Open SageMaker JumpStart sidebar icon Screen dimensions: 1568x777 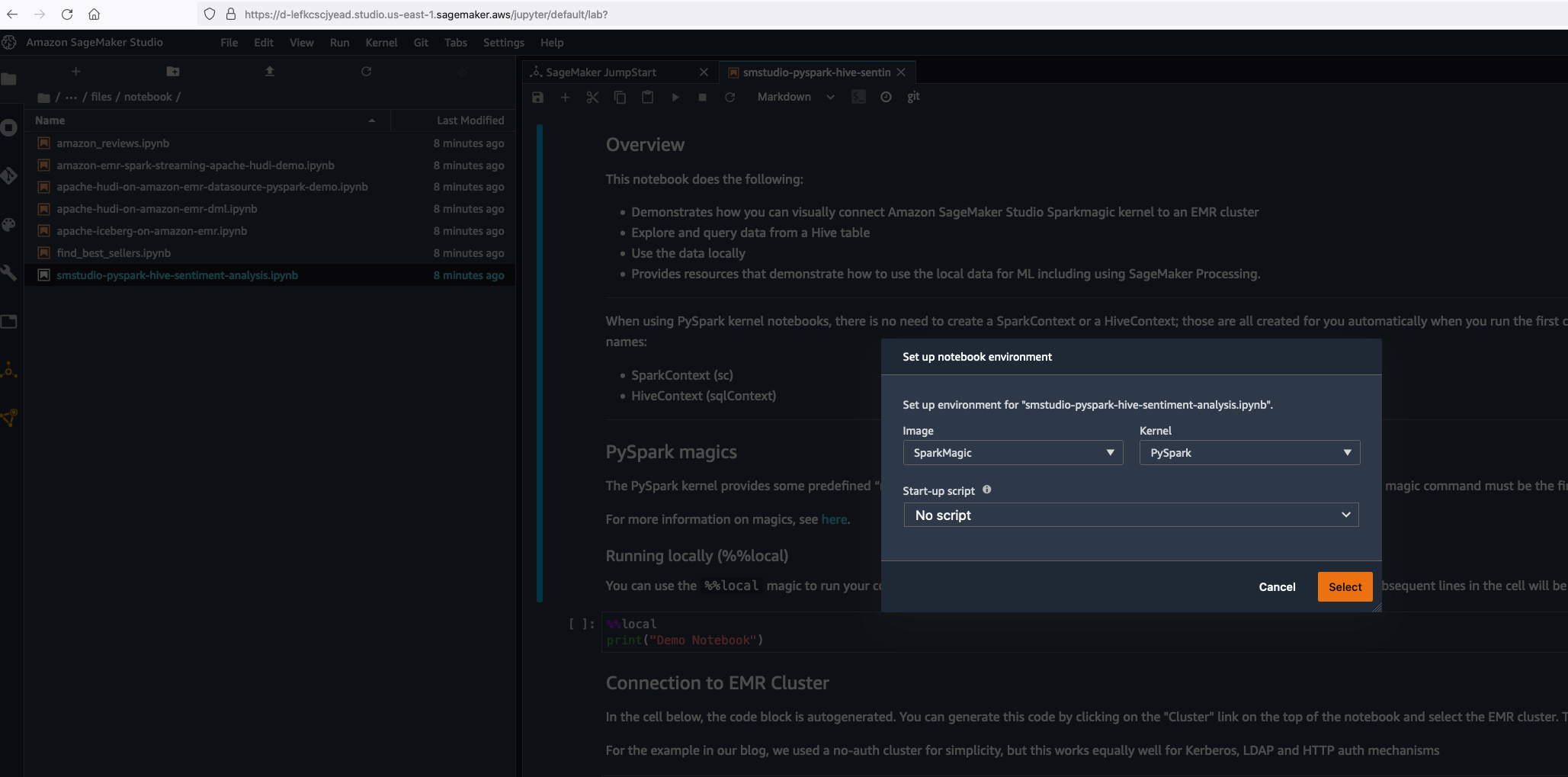point(9,370)
